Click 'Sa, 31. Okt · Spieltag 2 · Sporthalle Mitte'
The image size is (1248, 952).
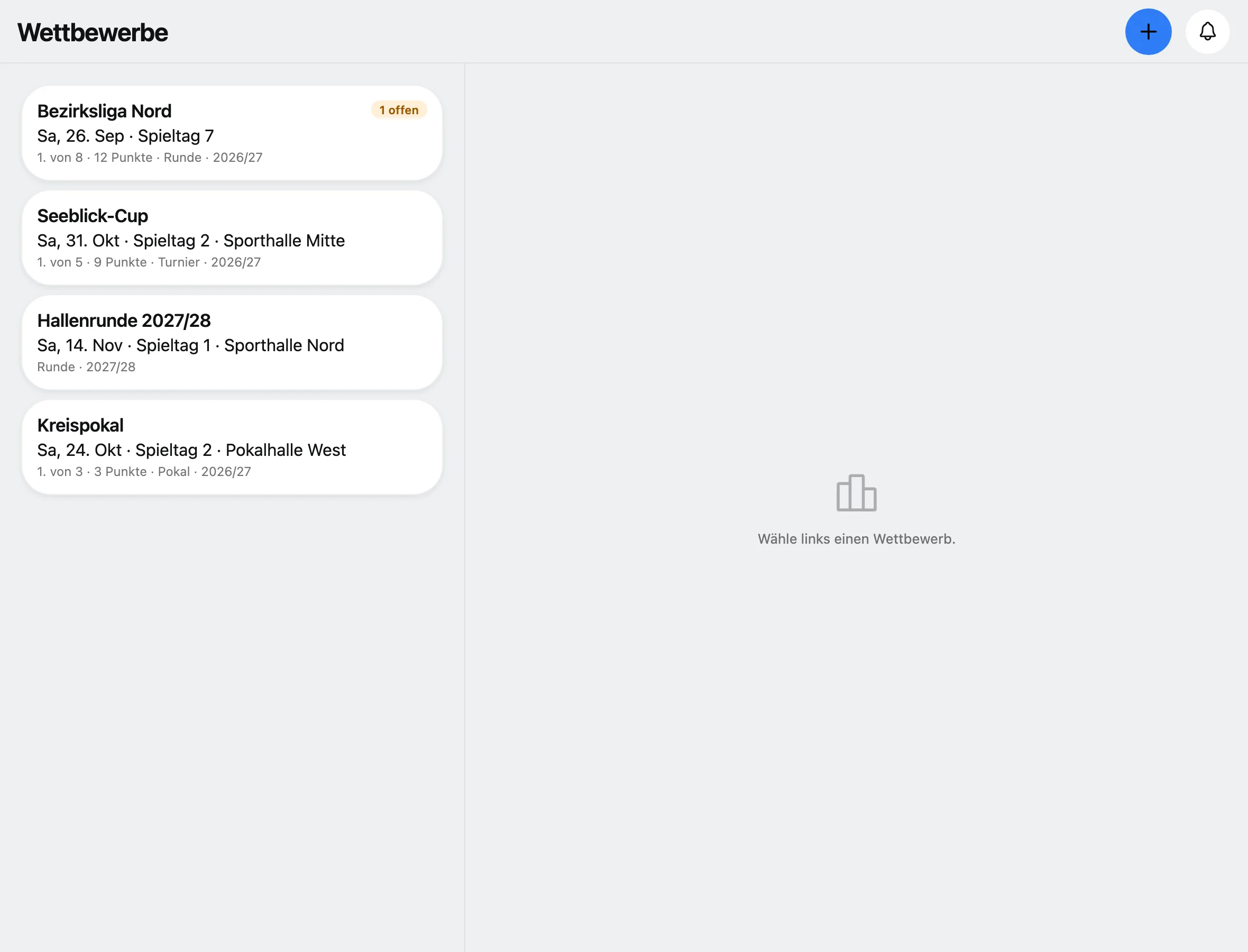191,241
